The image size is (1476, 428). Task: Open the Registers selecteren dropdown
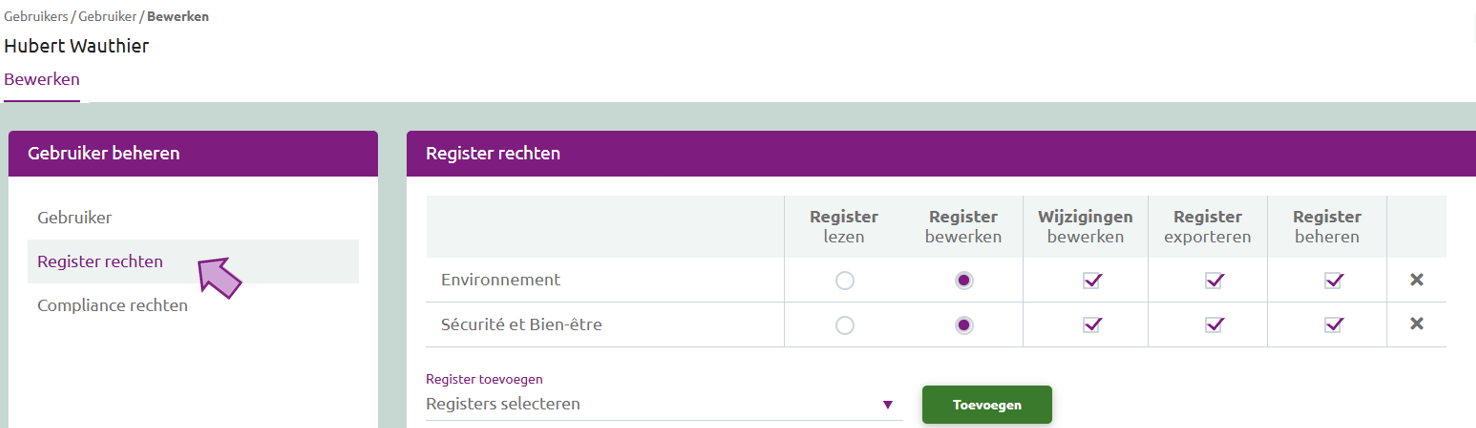click(664, 404)
